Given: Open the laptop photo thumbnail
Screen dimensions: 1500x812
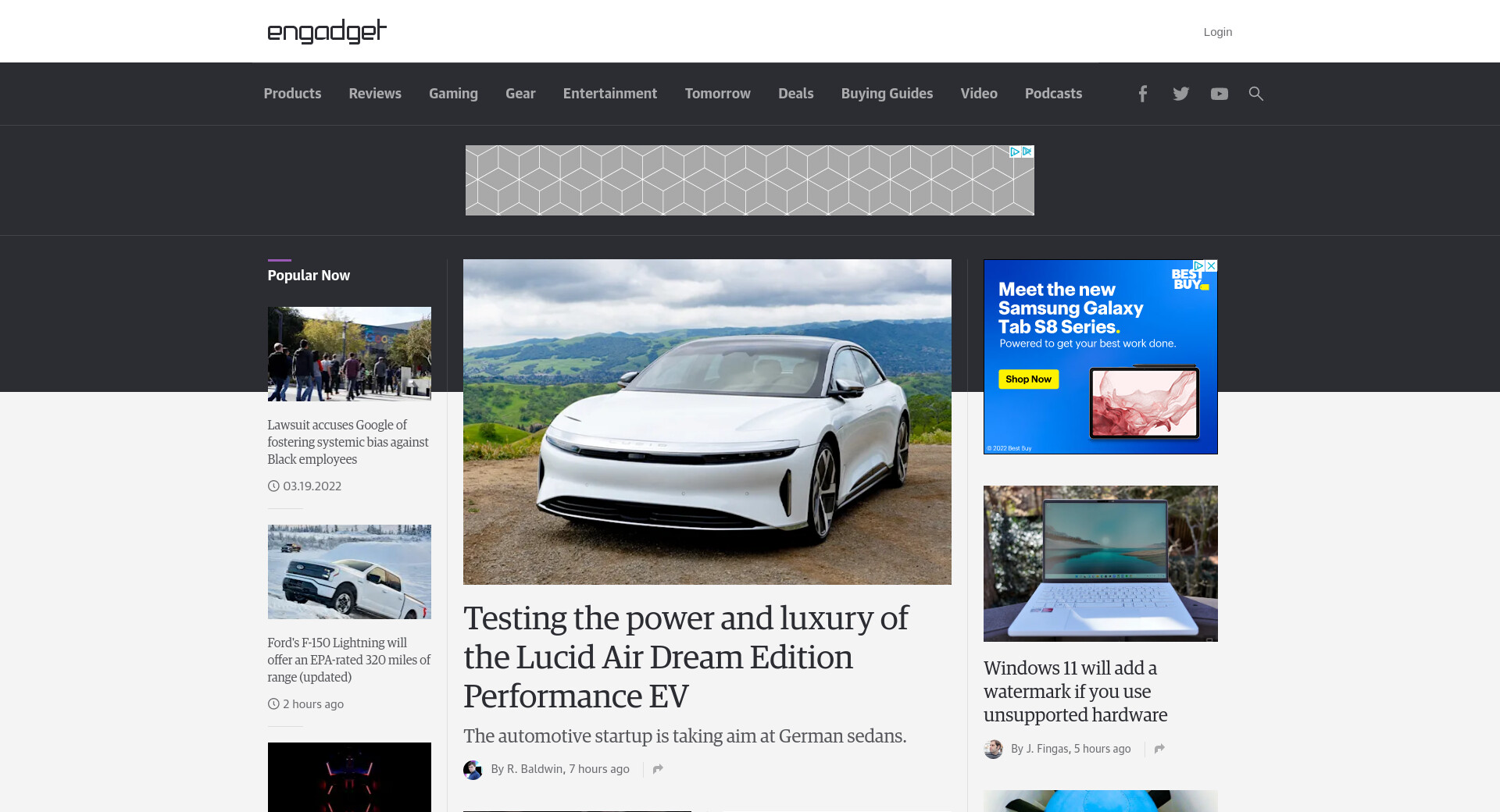Looking at the screenshot, I should click(1100, 564).
